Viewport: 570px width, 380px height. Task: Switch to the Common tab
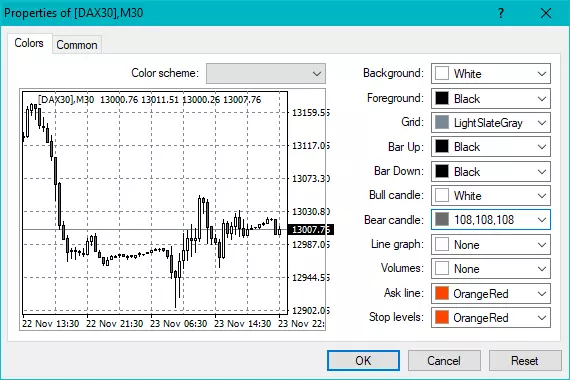(77, 45)
